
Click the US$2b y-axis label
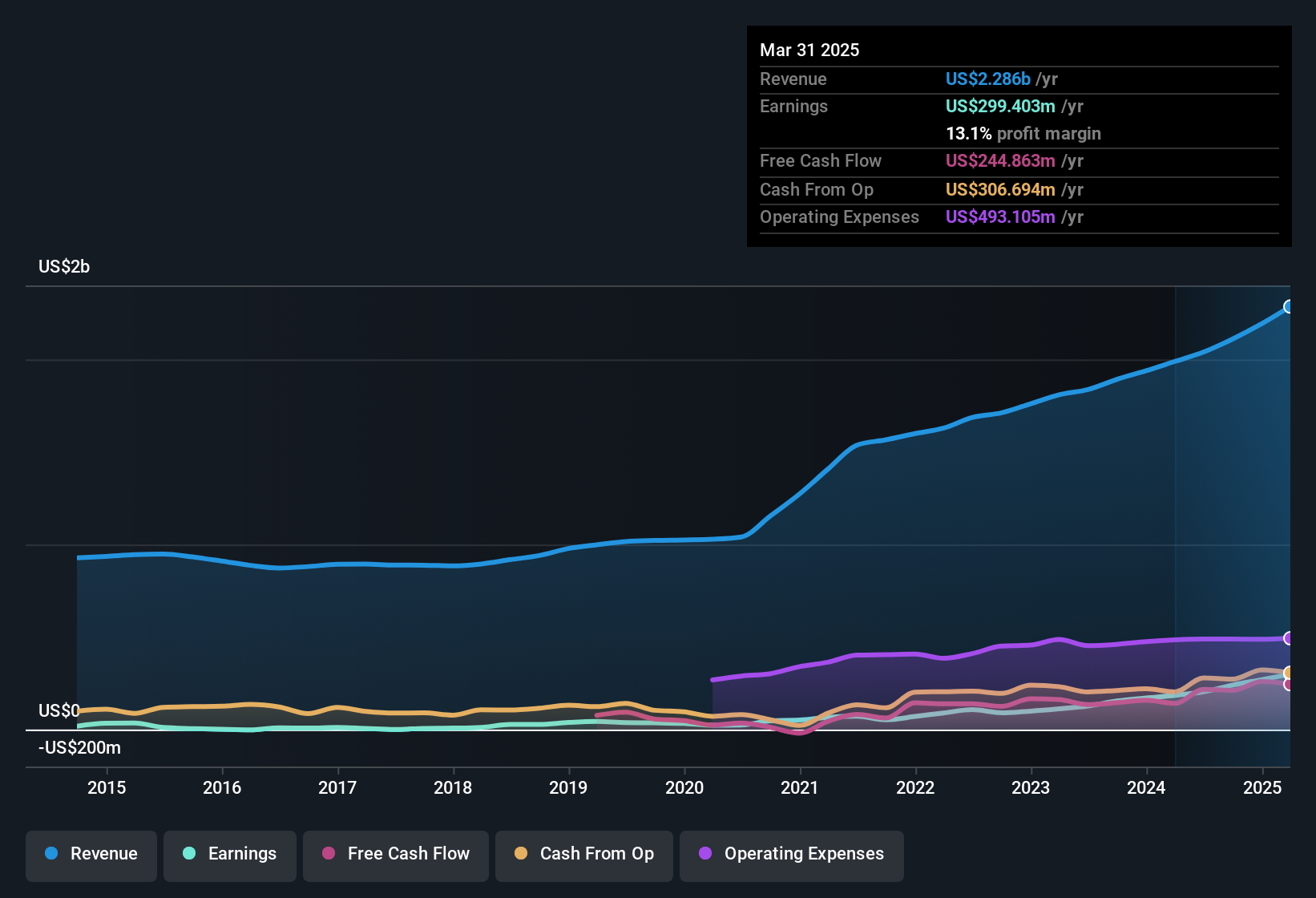tap(64, 267)
